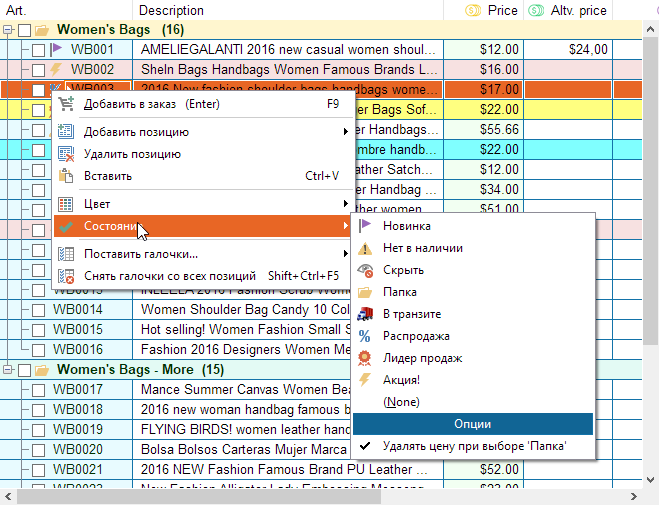Screen dimensions: 659x505
Task: Click the Altv. price column header
Action: point(568,10)
